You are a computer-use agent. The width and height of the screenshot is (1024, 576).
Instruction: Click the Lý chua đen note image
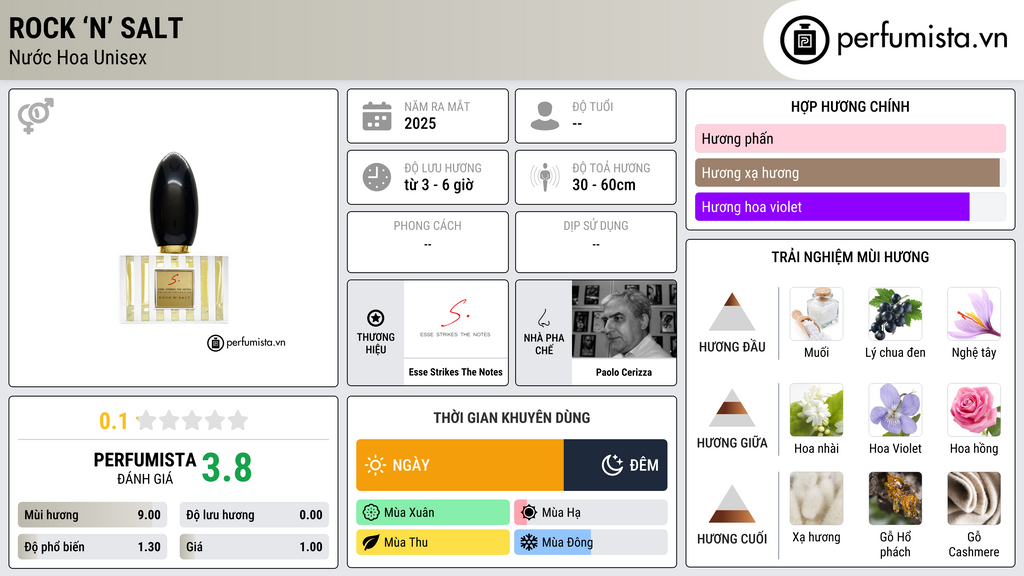click(895, 314)
